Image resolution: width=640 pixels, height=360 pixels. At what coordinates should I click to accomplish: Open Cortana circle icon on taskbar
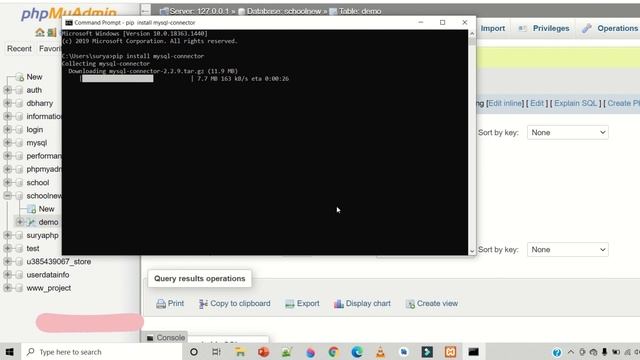point(194,352)
